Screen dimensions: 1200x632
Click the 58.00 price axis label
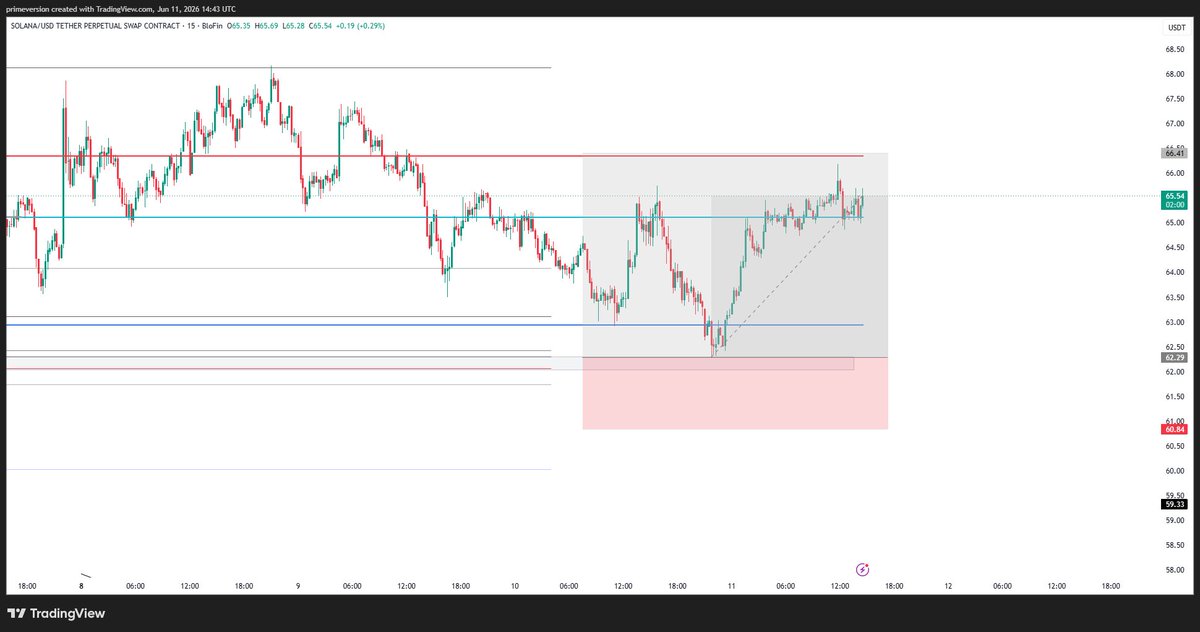coord(1175,571)
